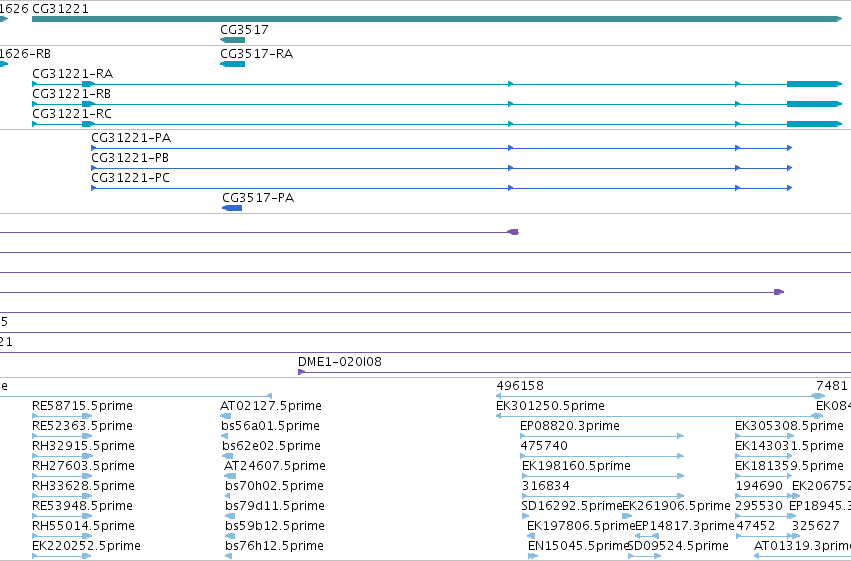Open the CG31221-PA protein label

tap(131, 138)
